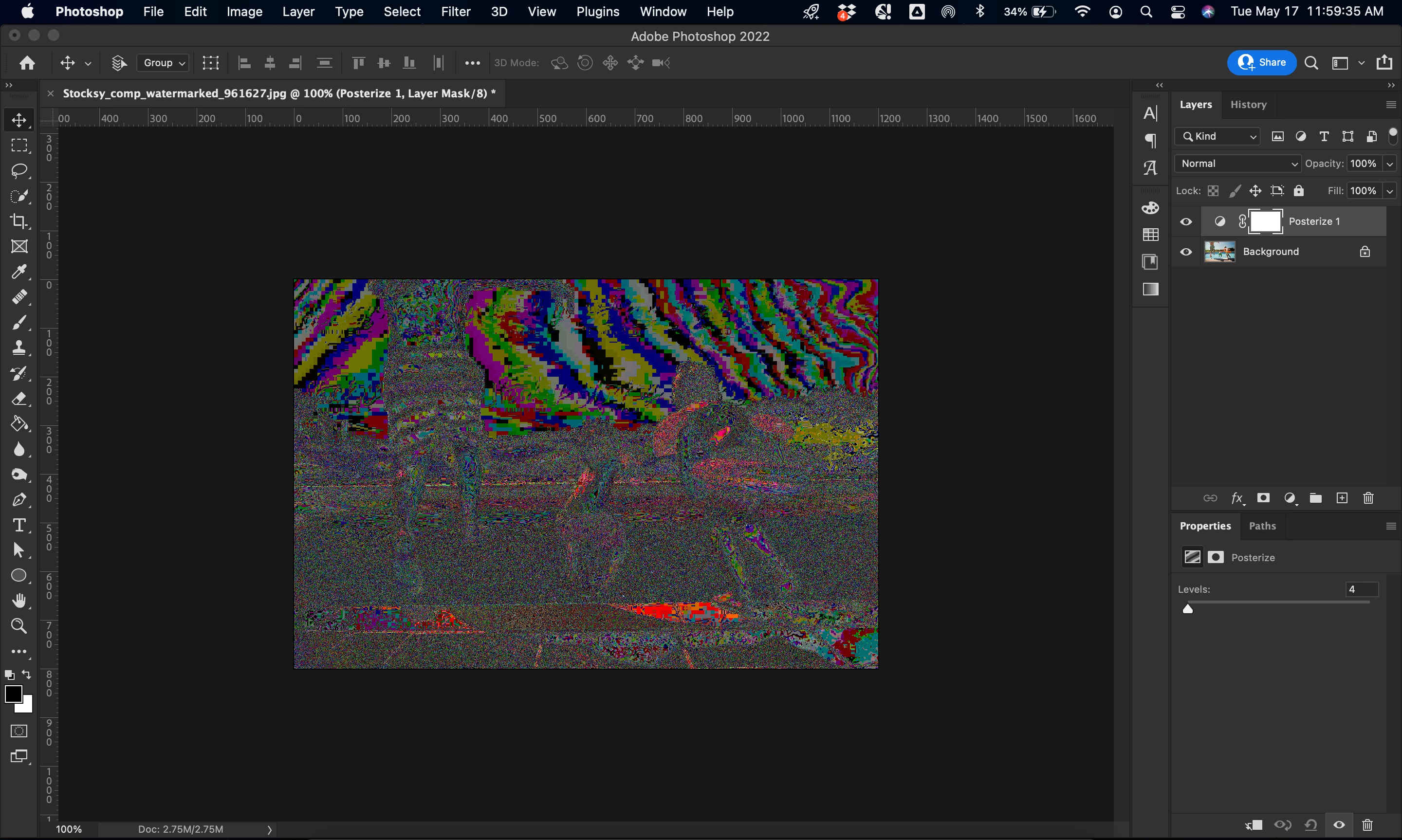Select the Eyedropper tool
The image size is (1402, 840).
18,272
